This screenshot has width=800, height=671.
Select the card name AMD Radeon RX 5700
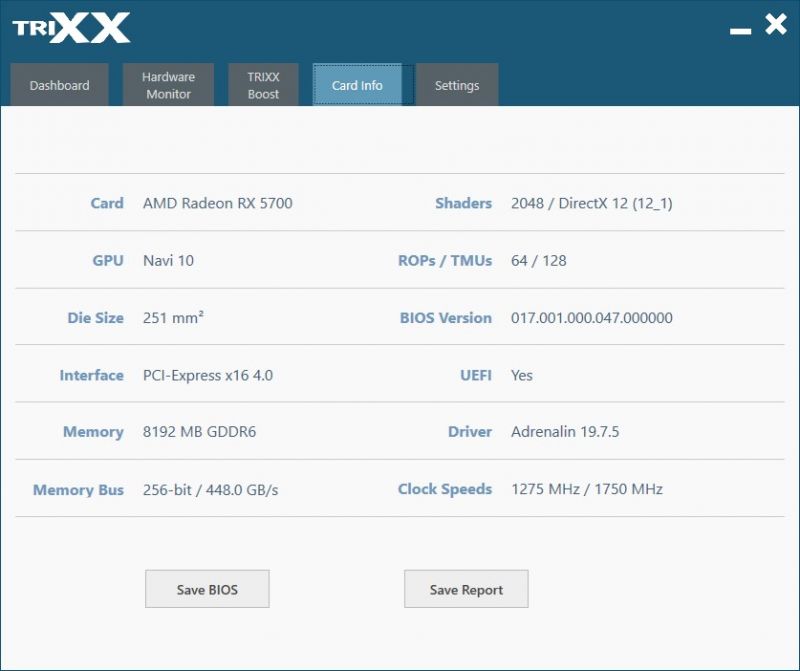point(218,203)
